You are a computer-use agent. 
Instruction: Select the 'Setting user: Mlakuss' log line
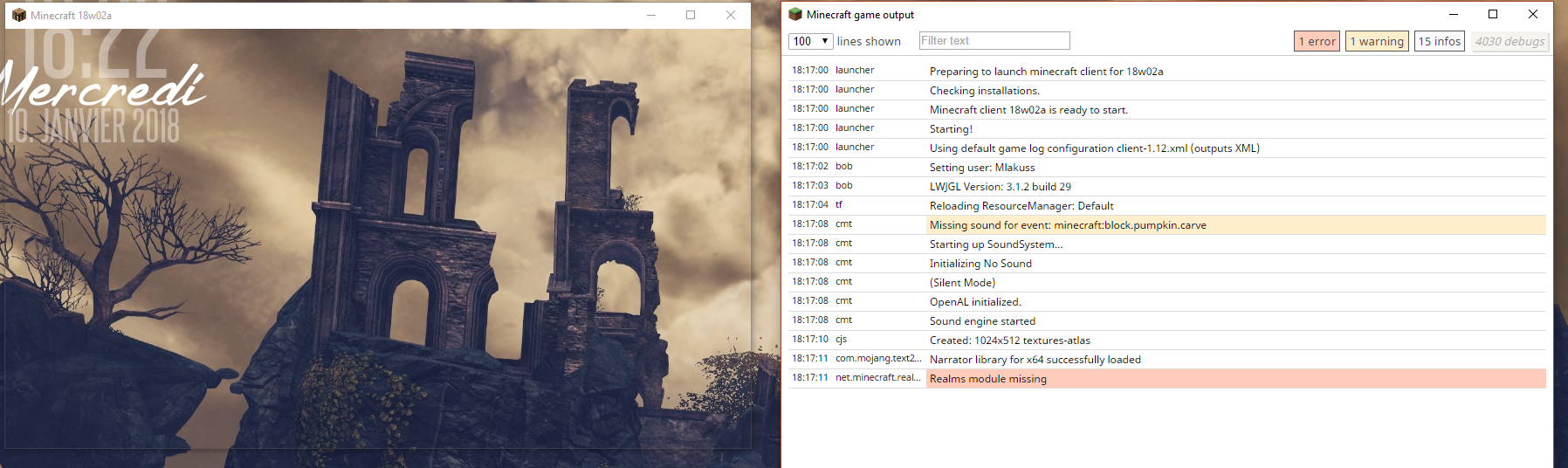(1166, 167)
